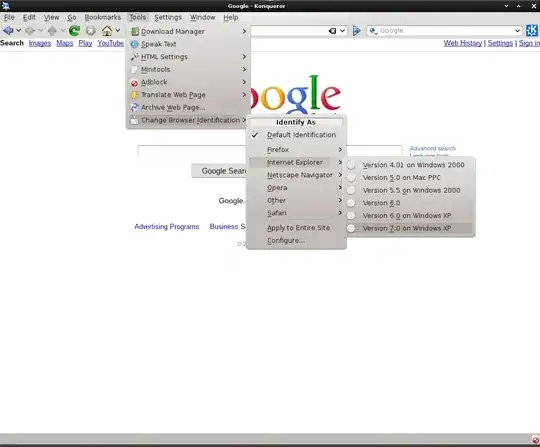Open the Google search box dropdown arrow
540x447 pixels.
coord(517,31)
